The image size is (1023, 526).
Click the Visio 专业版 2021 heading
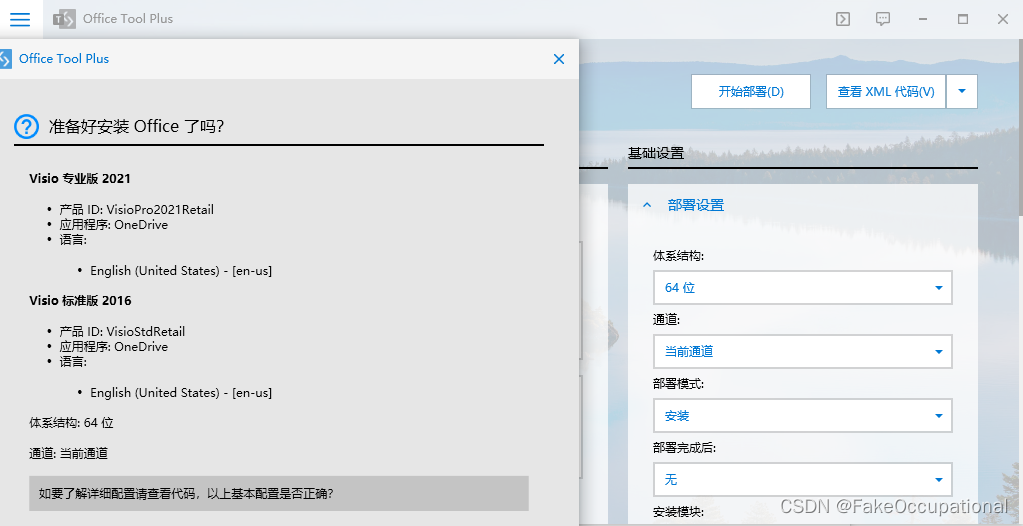pyautogui.click(x=80, y=179)
